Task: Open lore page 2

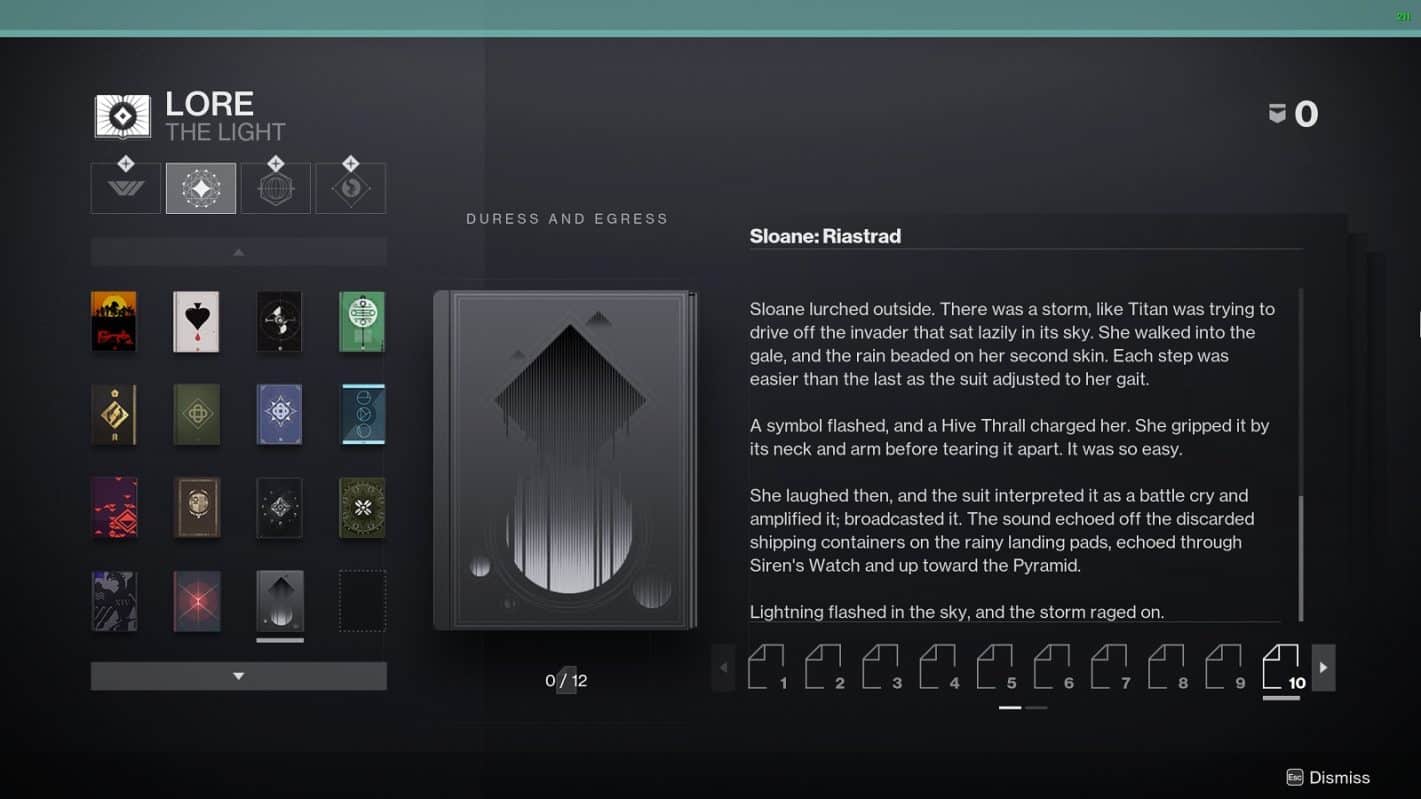Action: coord(824,668)
